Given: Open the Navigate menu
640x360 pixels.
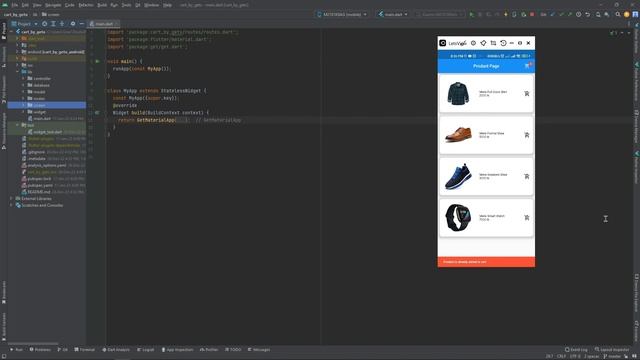Looking at the screenshot, I should tap(53, 5).
